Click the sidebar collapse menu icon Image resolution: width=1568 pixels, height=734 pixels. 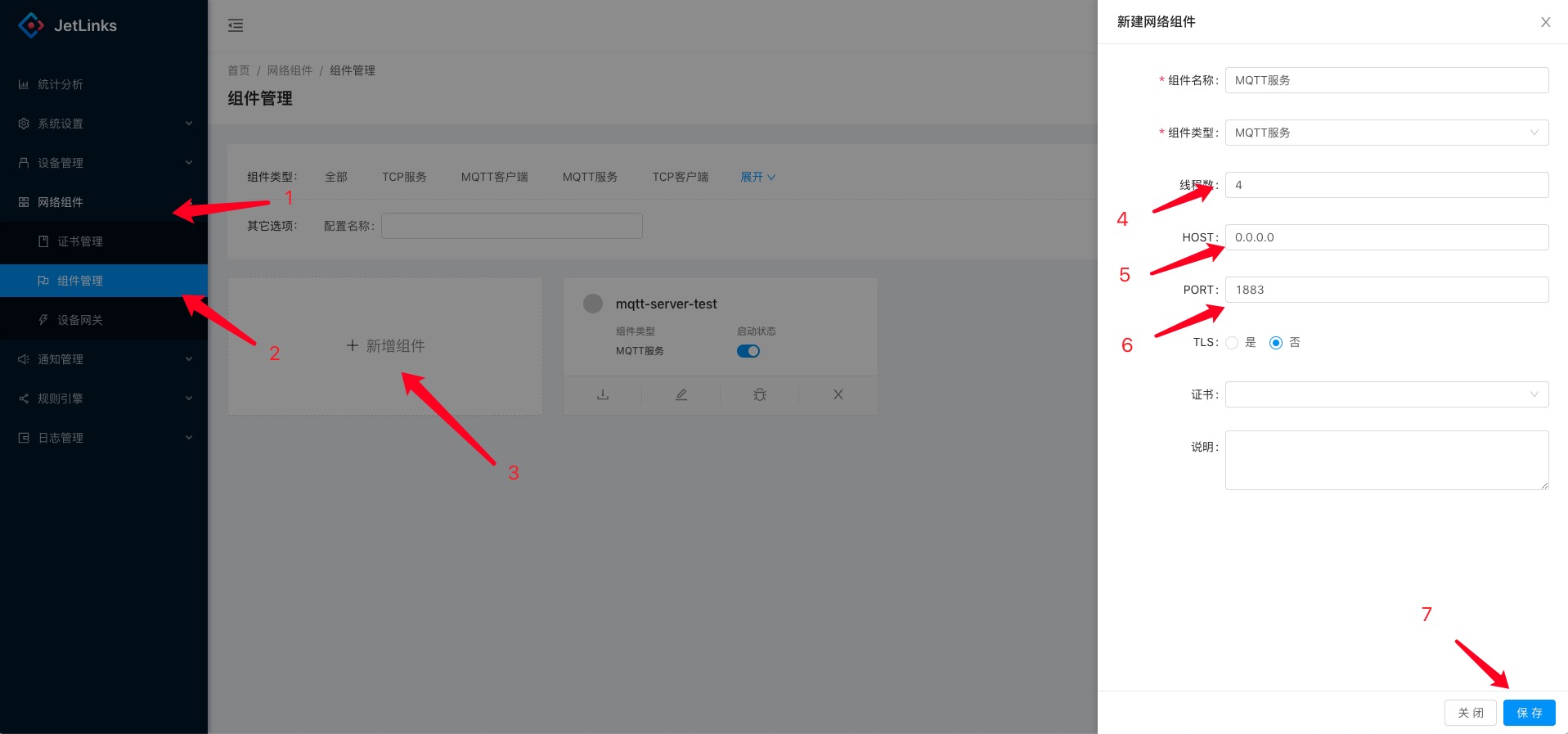click(236, 25)
